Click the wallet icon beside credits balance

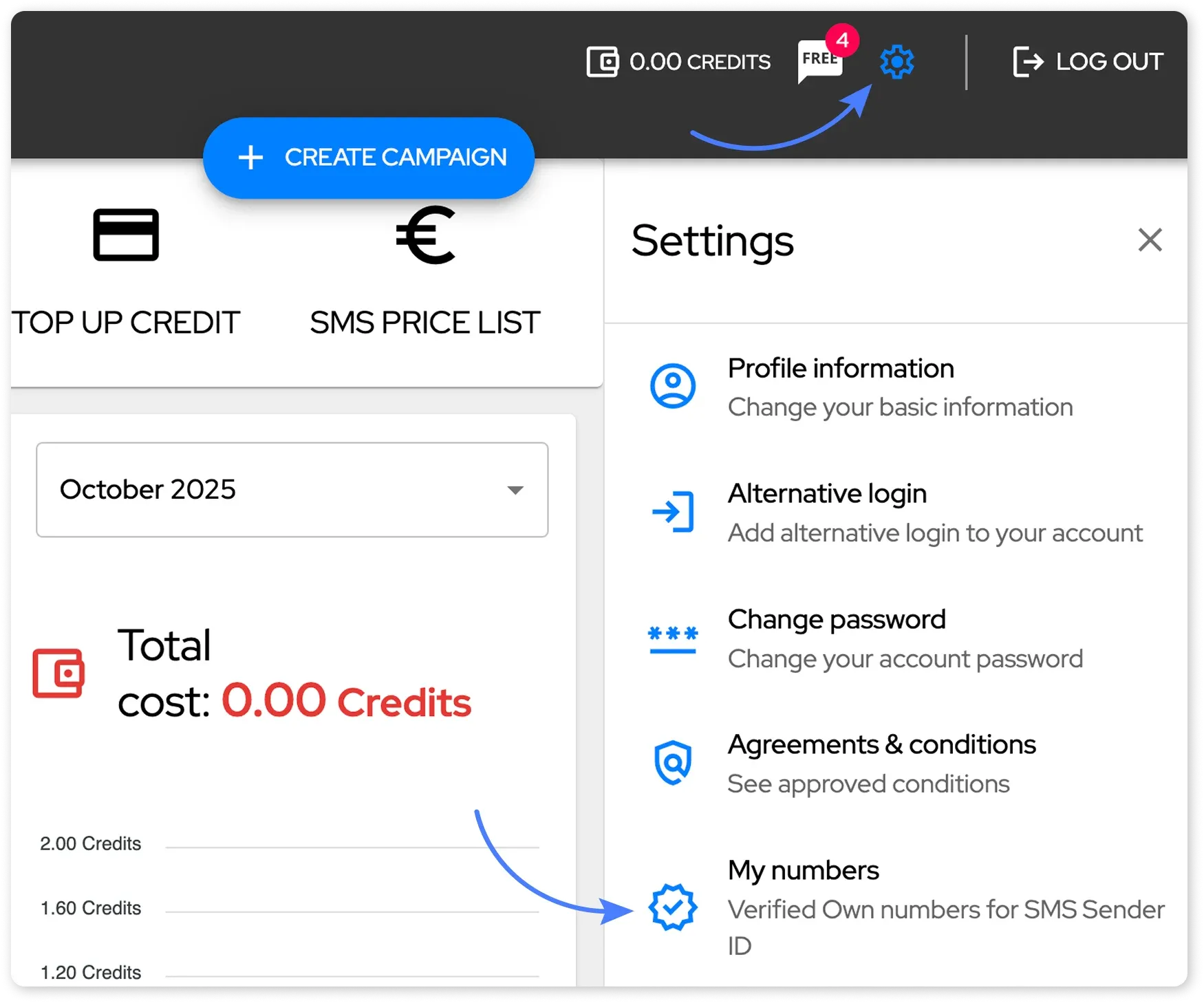coord(602,62)
